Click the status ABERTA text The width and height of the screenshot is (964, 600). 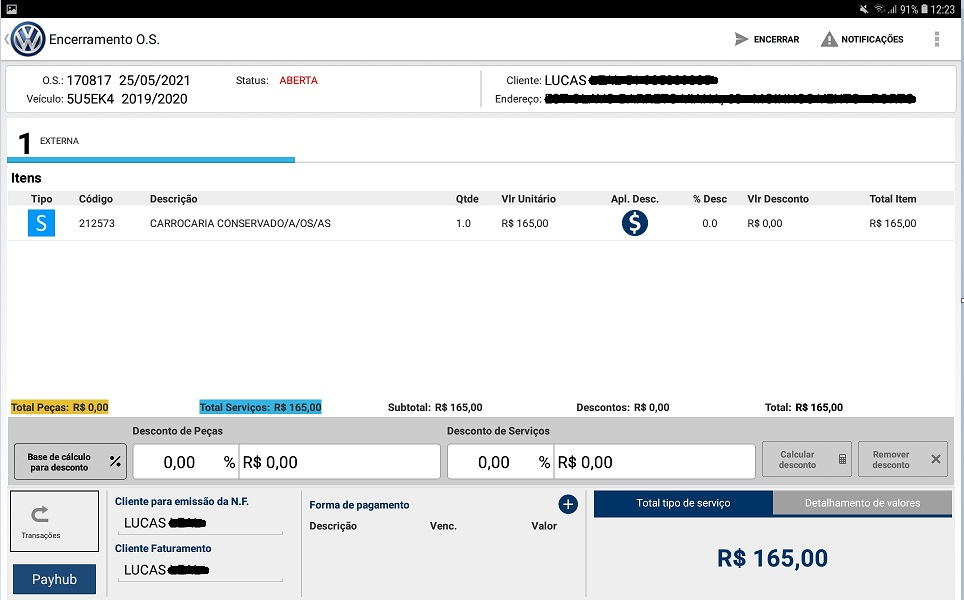click(298, 81)
